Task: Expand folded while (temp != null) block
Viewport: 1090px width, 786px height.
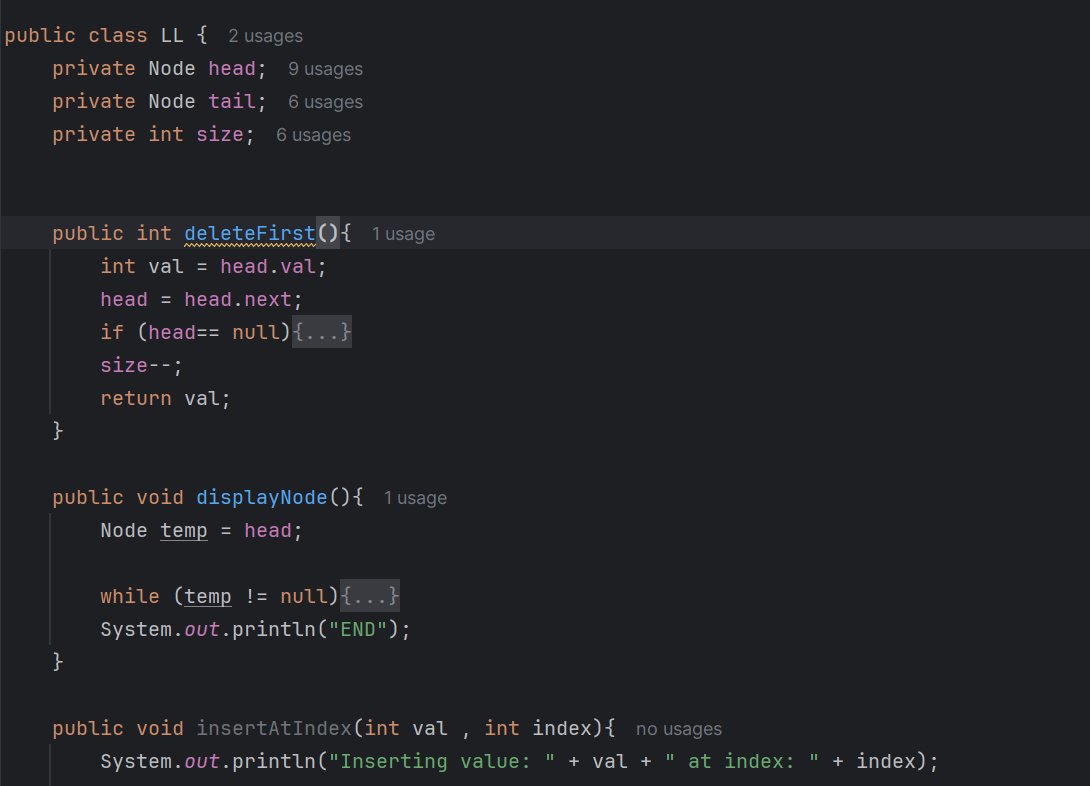Action: [x=370, y=596]
